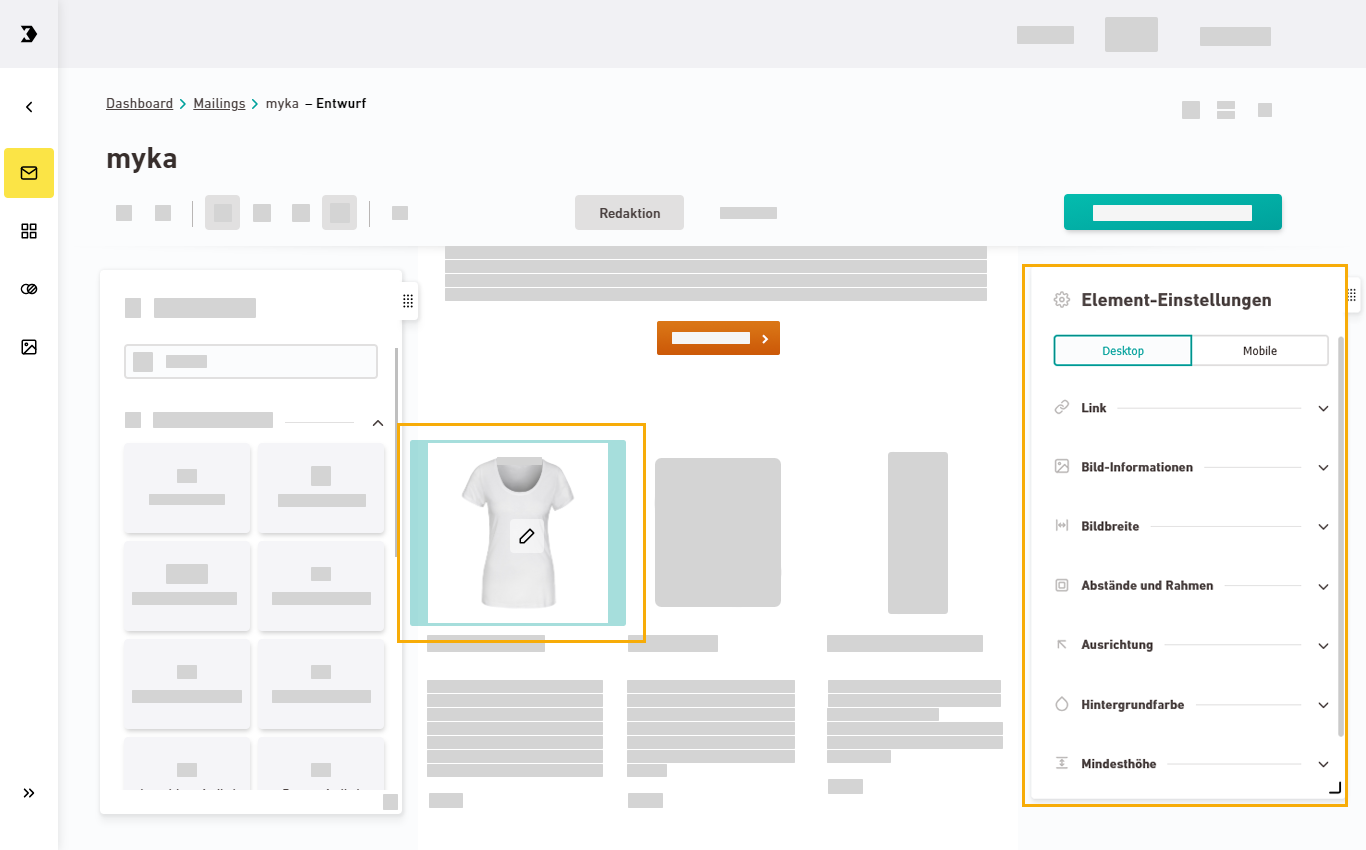Viewport: 1366px width, 850px height.
Task: Click the drag handle beside the left panel
Action: (408, 301)
